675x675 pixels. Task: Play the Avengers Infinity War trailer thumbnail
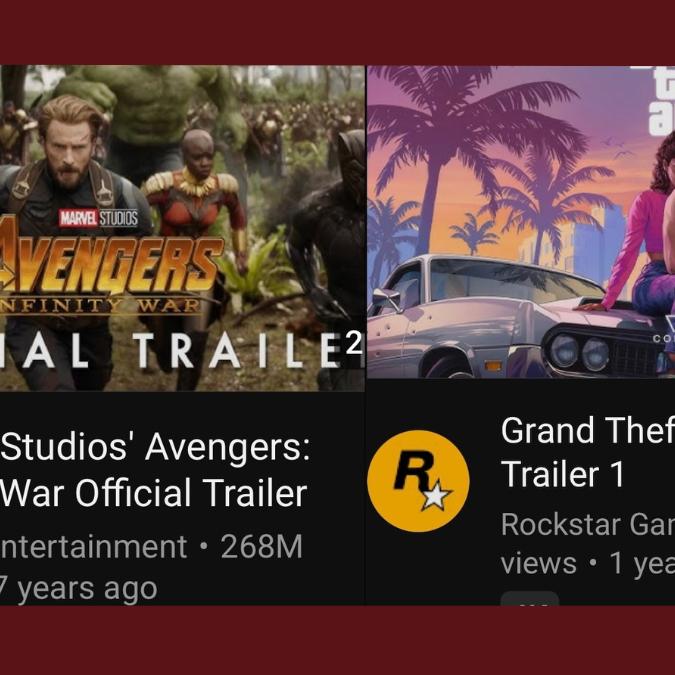tap(182, 228)
